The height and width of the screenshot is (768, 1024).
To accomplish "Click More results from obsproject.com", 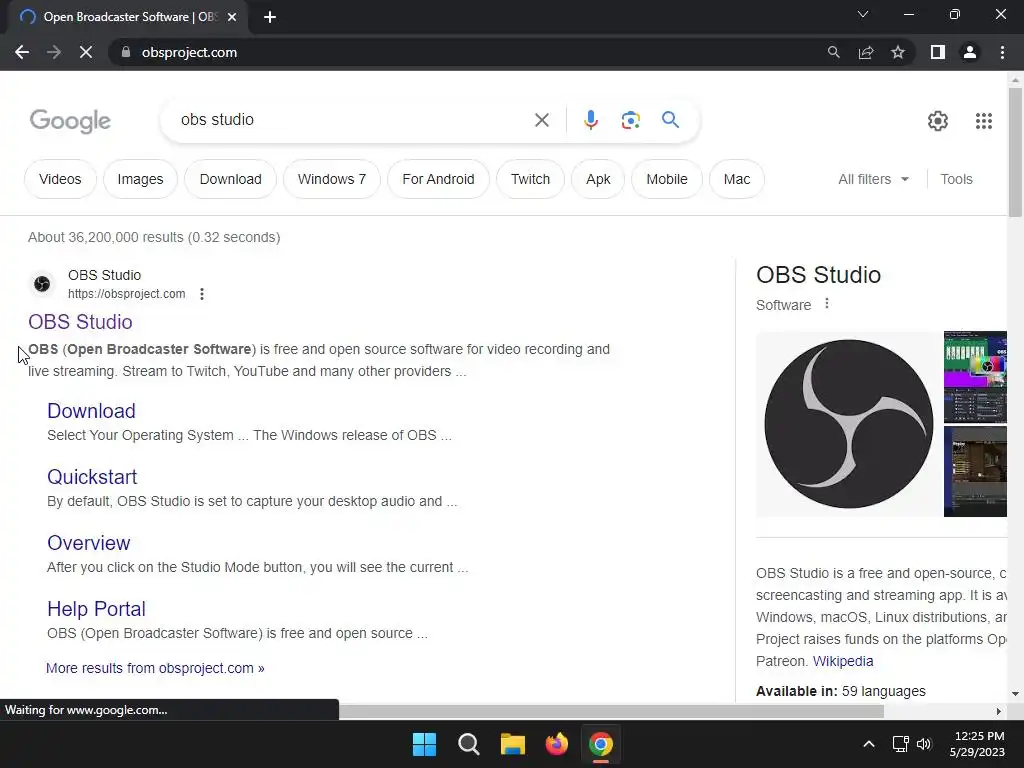I will [155, 668].
